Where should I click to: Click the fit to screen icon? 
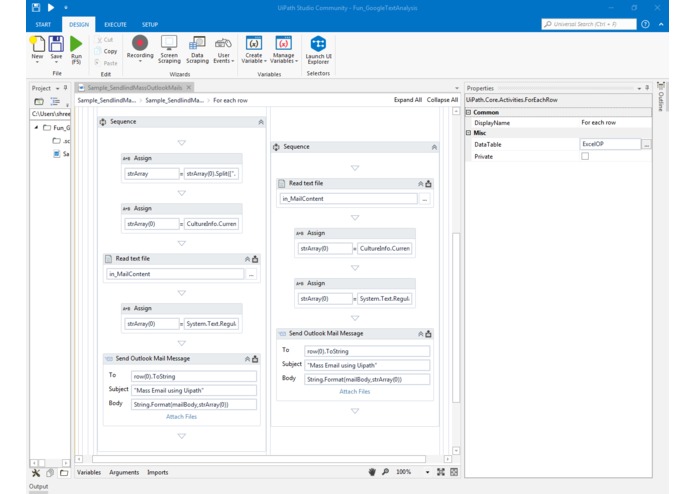(x=441, y=472)
